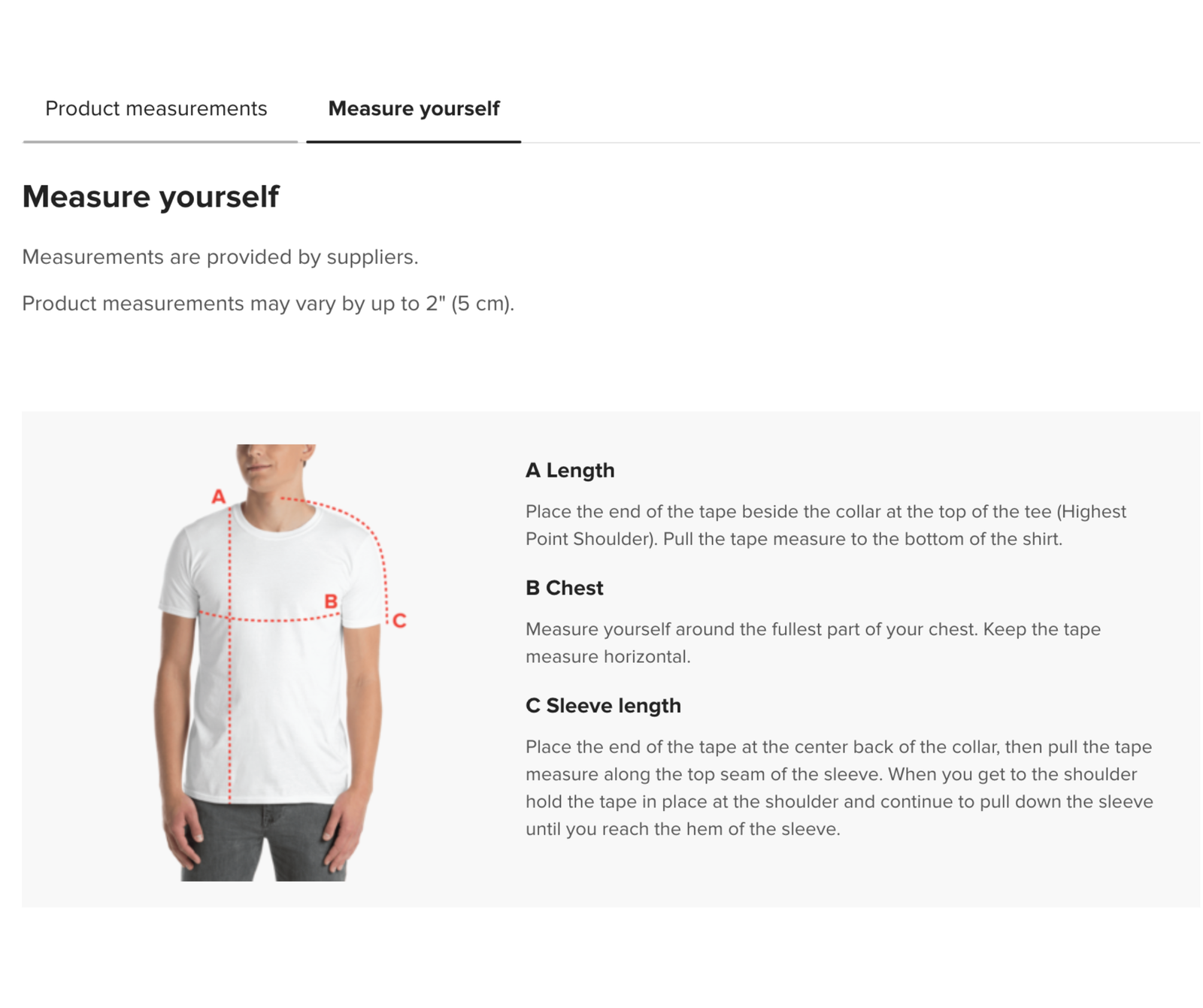Click the model's face in the photo

[272, 461]
